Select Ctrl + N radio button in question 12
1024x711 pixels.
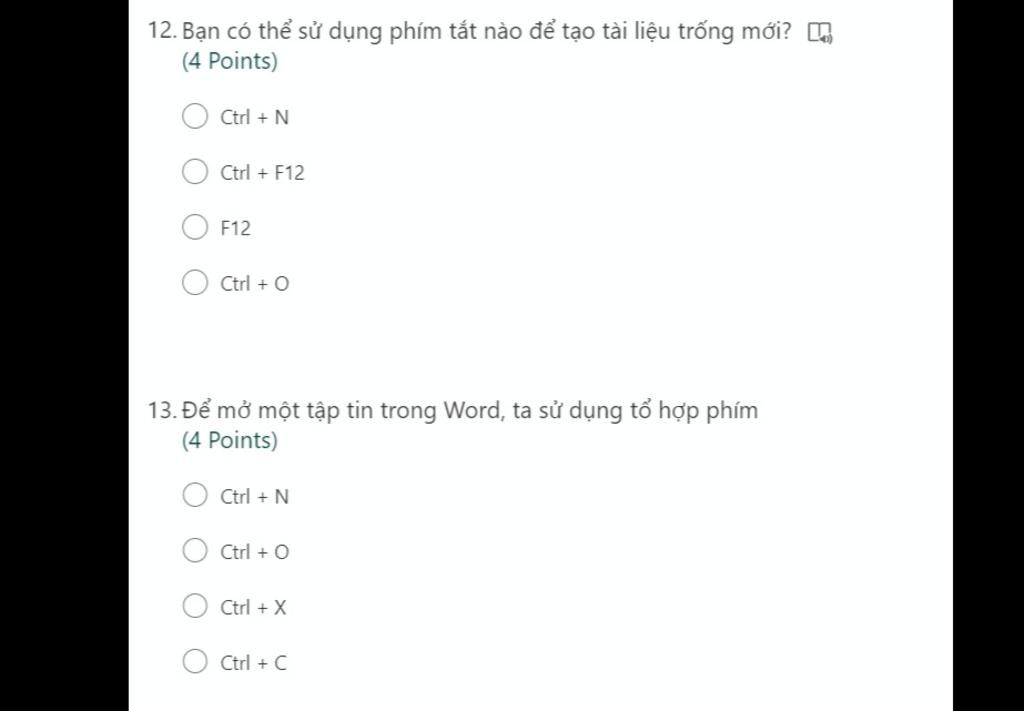click(195, 116)
